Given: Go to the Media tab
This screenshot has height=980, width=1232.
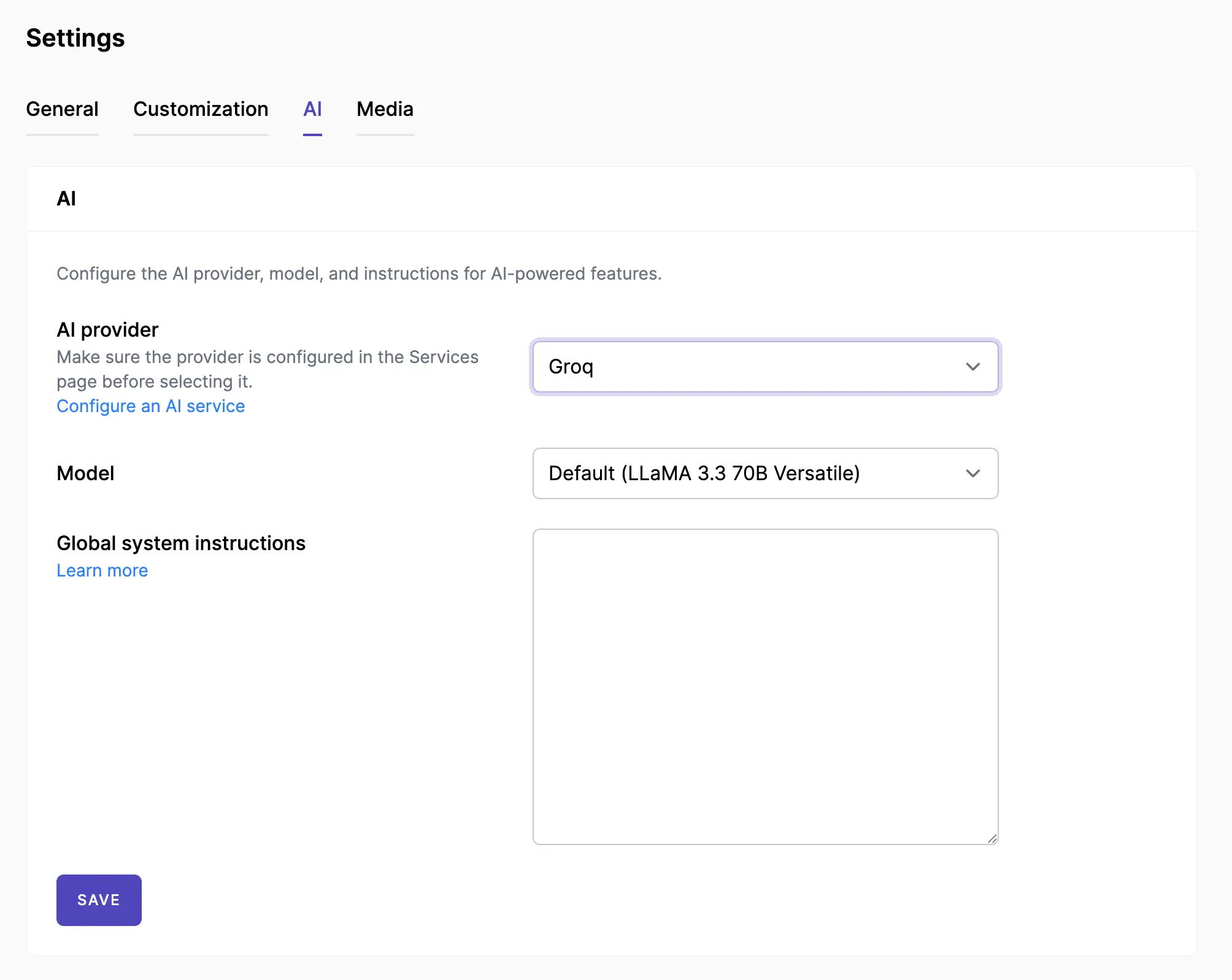Looking at the screenshot, I should coord(385,109).
